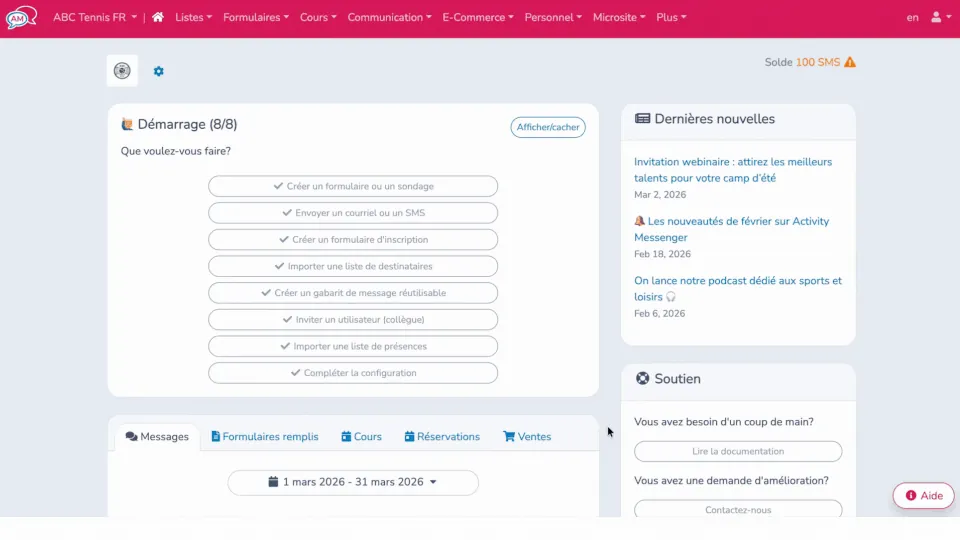Expand the E-Commerce menu
The width and height of the screenshot is (960, 540).
[478, 17]
